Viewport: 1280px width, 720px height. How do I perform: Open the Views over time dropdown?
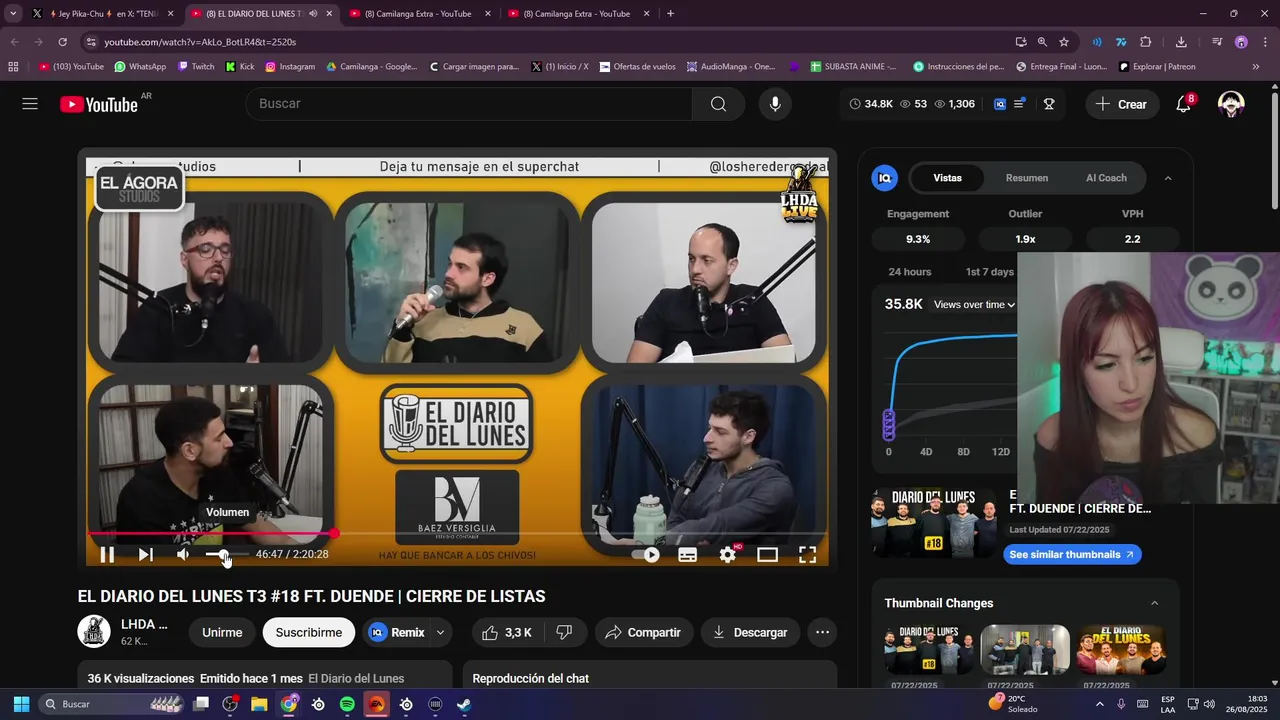tap(974, 304)
